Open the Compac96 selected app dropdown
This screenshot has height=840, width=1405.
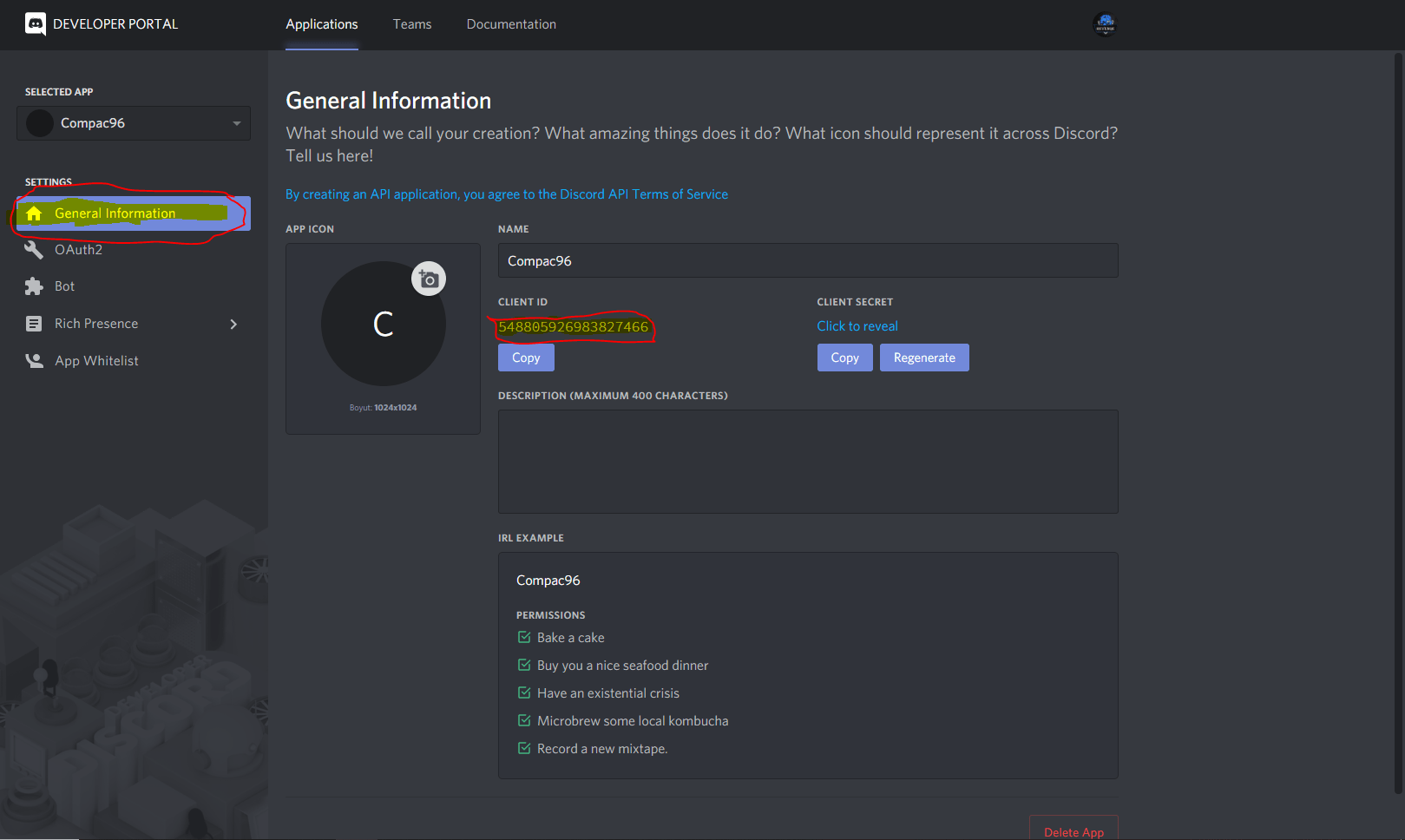click(x=134, y=123)
